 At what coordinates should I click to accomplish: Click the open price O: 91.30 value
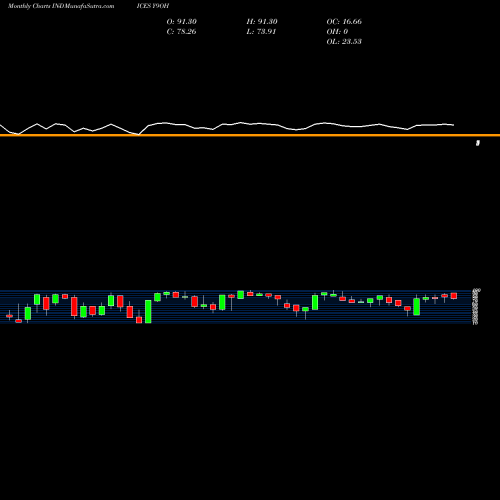point(182,21)
